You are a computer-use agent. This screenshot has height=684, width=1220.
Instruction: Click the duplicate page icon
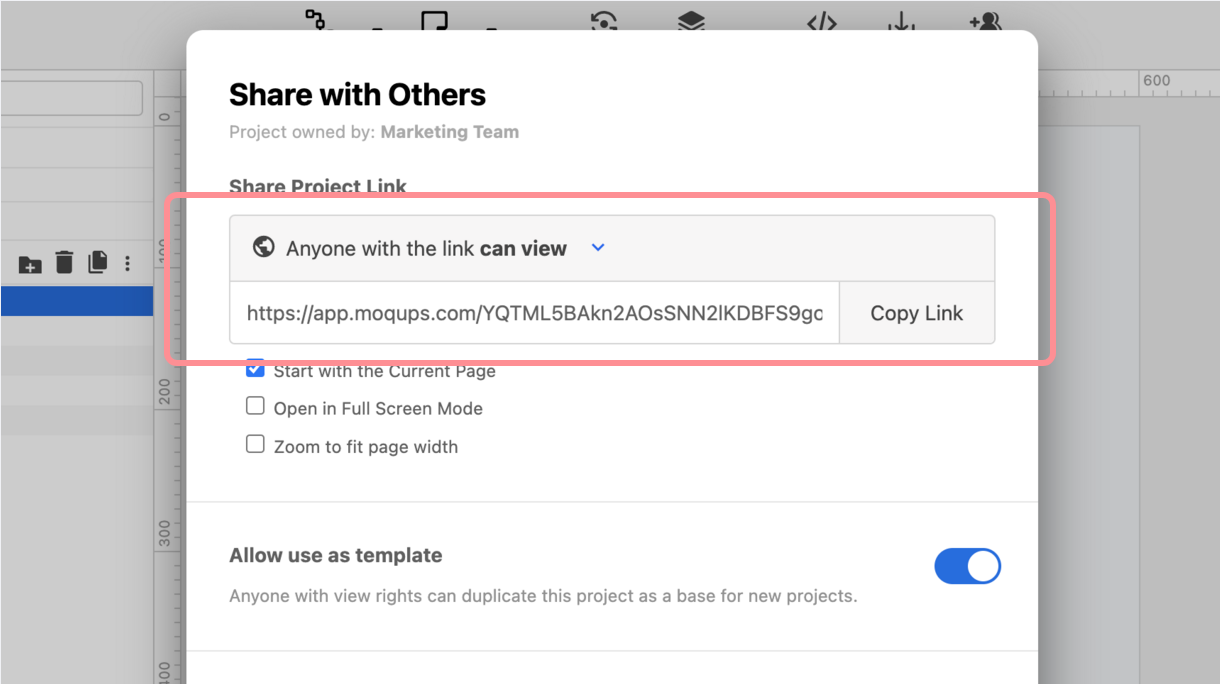[97, 263]
